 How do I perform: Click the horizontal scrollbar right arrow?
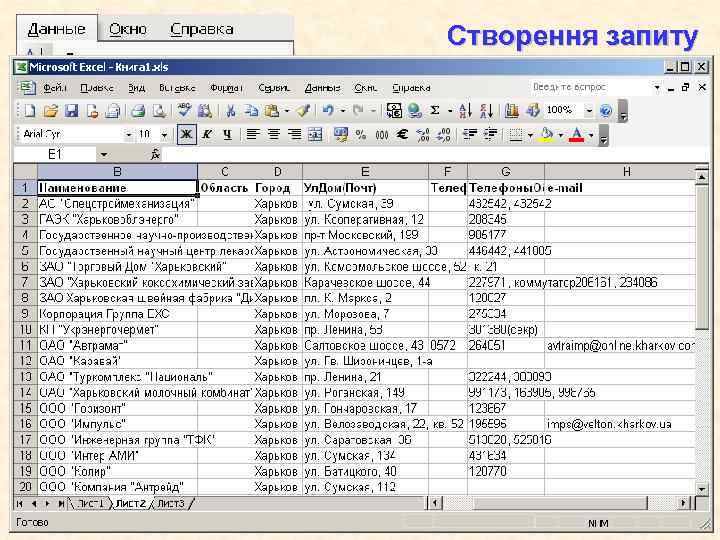[684, 503]
